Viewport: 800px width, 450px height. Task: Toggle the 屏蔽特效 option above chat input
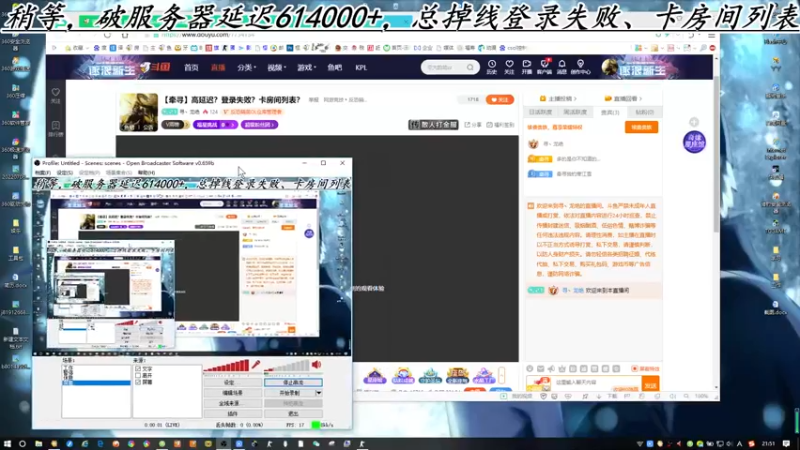645,368
